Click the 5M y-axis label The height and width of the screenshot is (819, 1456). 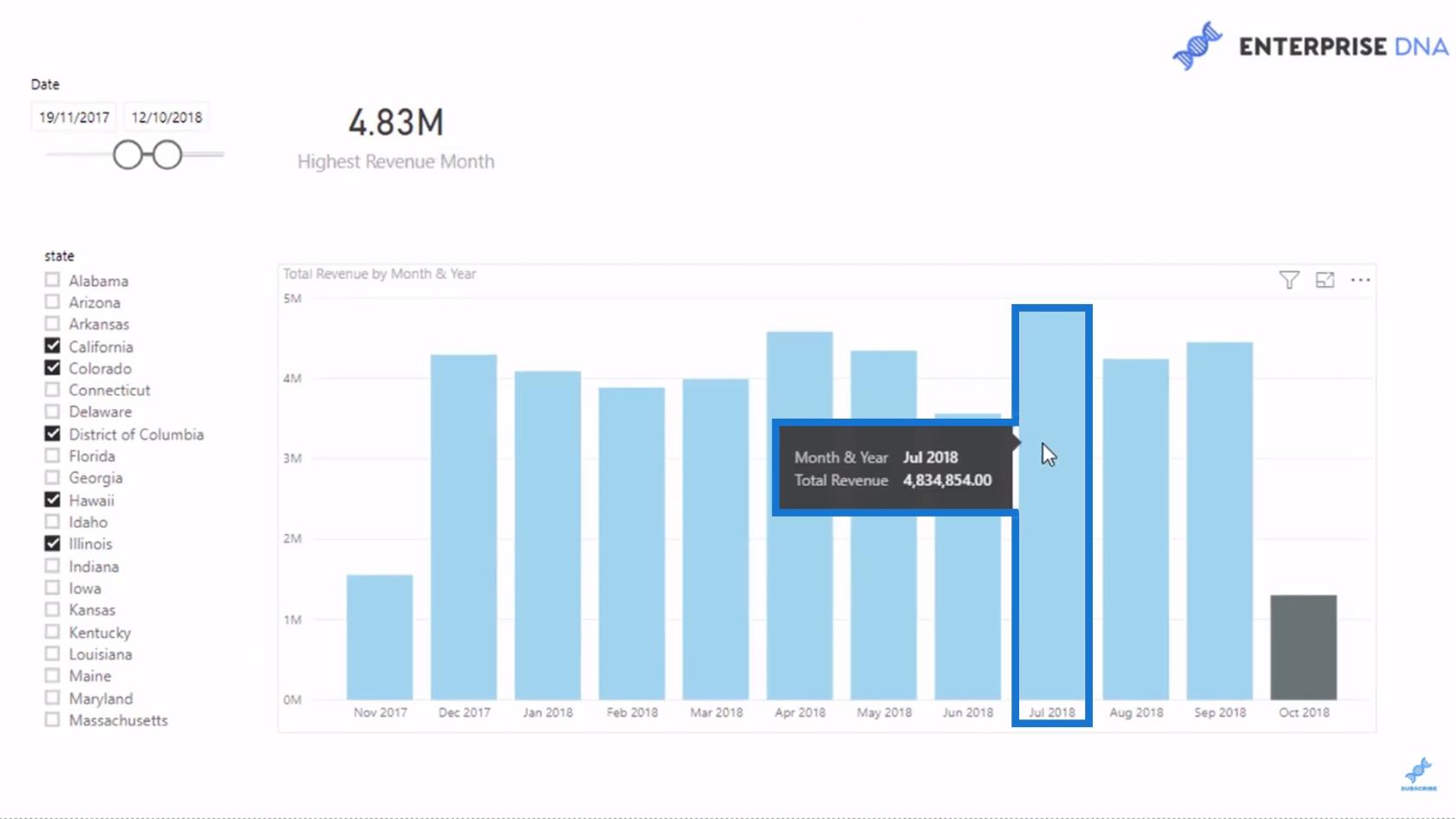point(292,298)
